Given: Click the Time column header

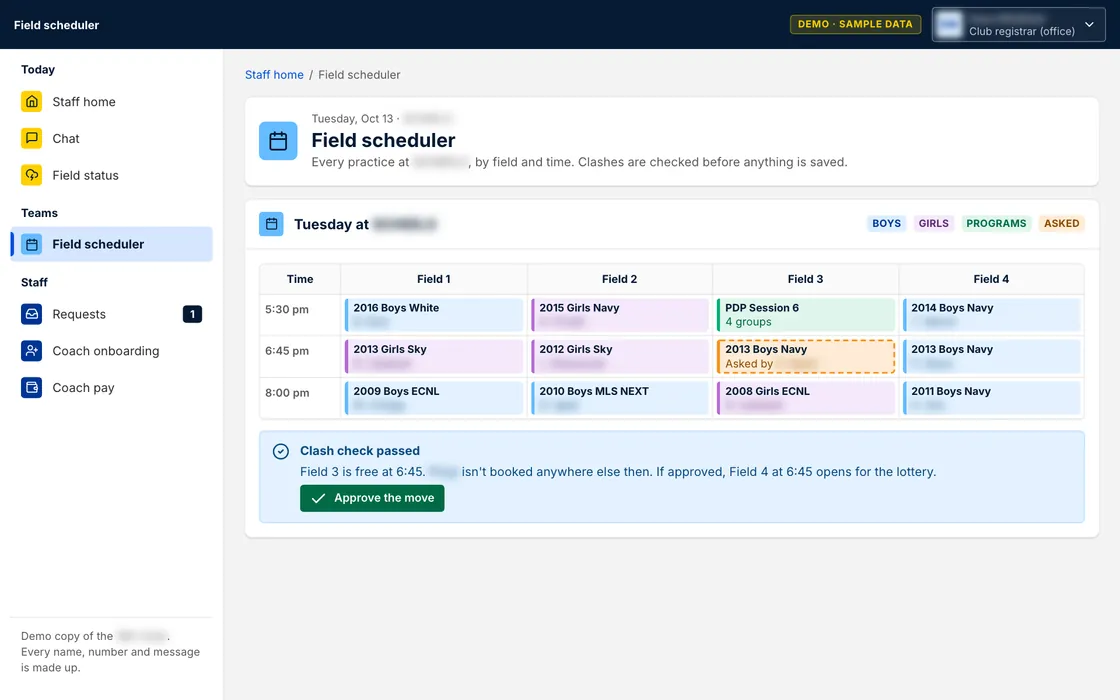Looking at the screenshot, I should point(300,279).
